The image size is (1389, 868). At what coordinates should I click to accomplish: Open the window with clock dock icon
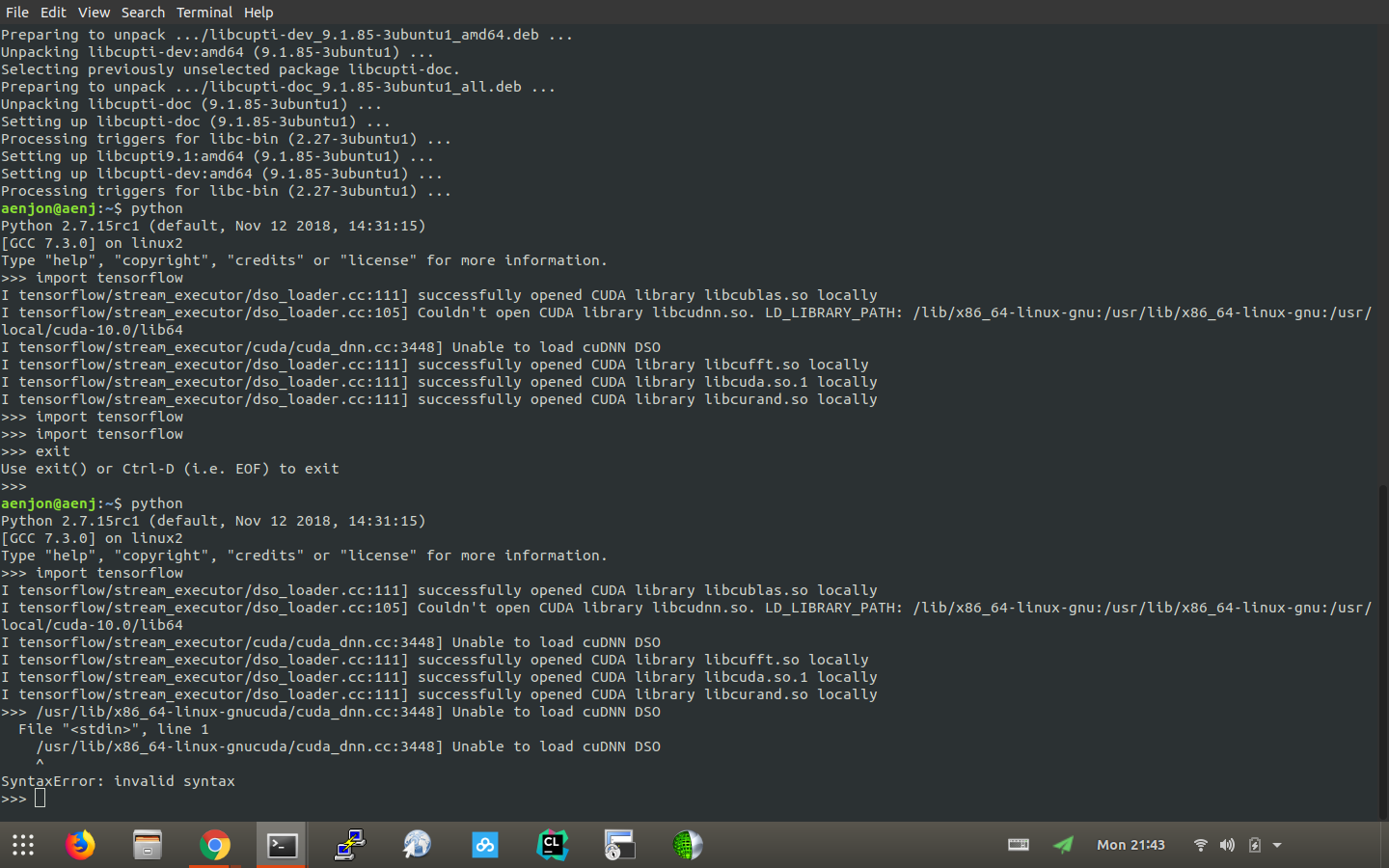click(620, 846)
